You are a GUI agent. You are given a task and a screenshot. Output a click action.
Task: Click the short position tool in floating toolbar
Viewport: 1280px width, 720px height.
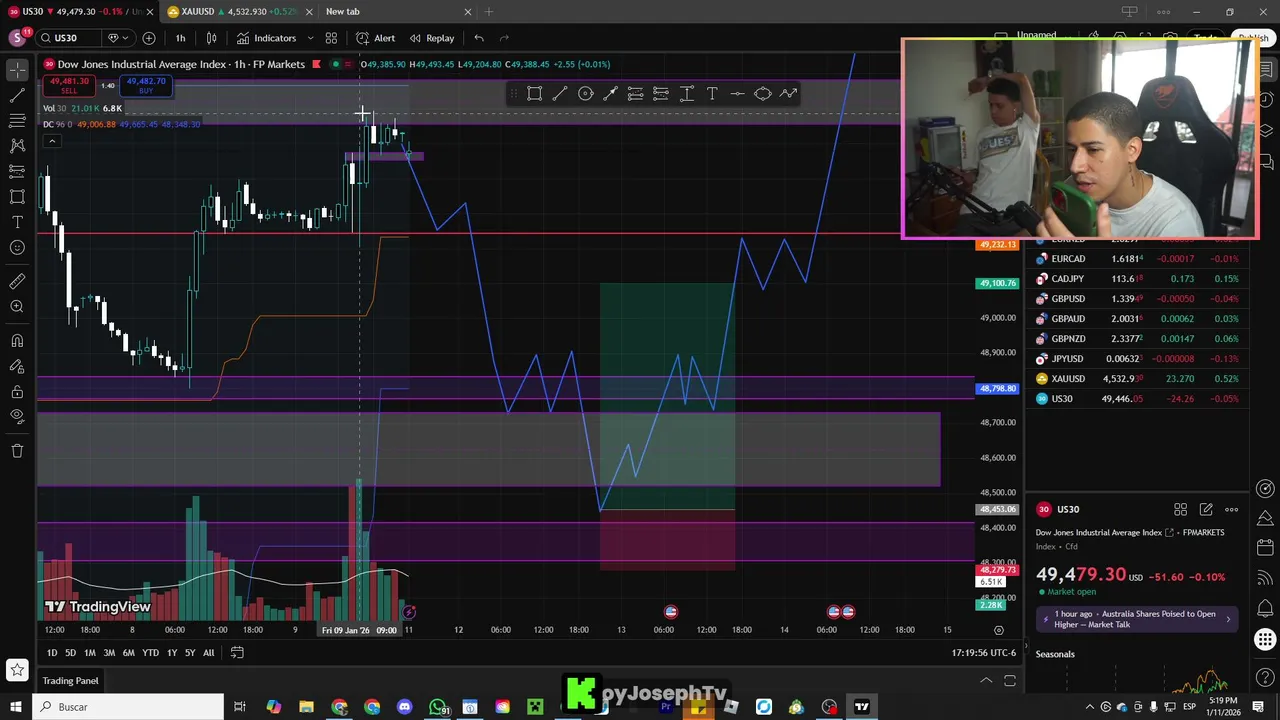tap(661, 94)
